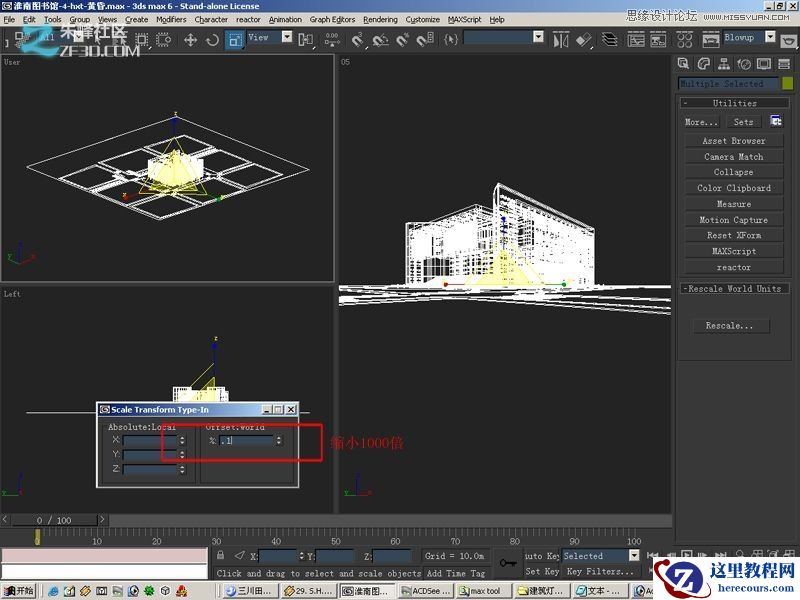This screenshot has width=800, height=600.
Task: Open the Rendering menu
Action: (380, 19)
